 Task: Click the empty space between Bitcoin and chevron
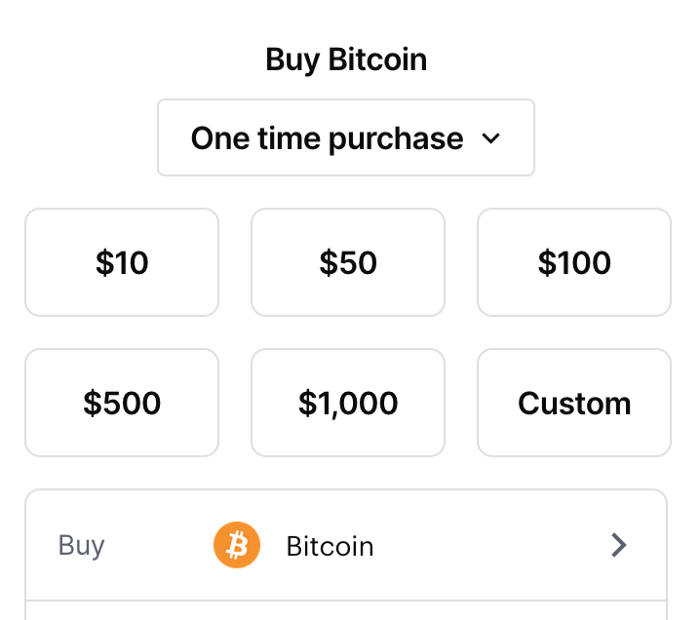490,545
